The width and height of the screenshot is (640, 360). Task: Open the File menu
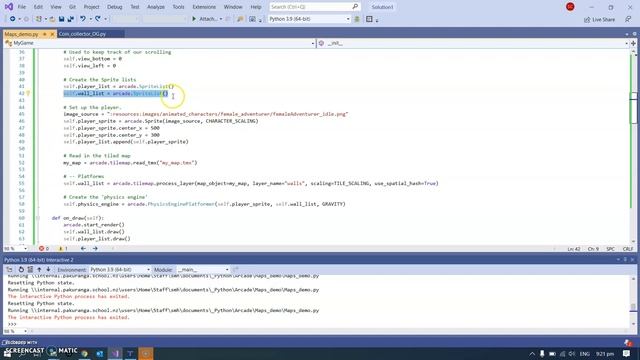coord(22,7)
